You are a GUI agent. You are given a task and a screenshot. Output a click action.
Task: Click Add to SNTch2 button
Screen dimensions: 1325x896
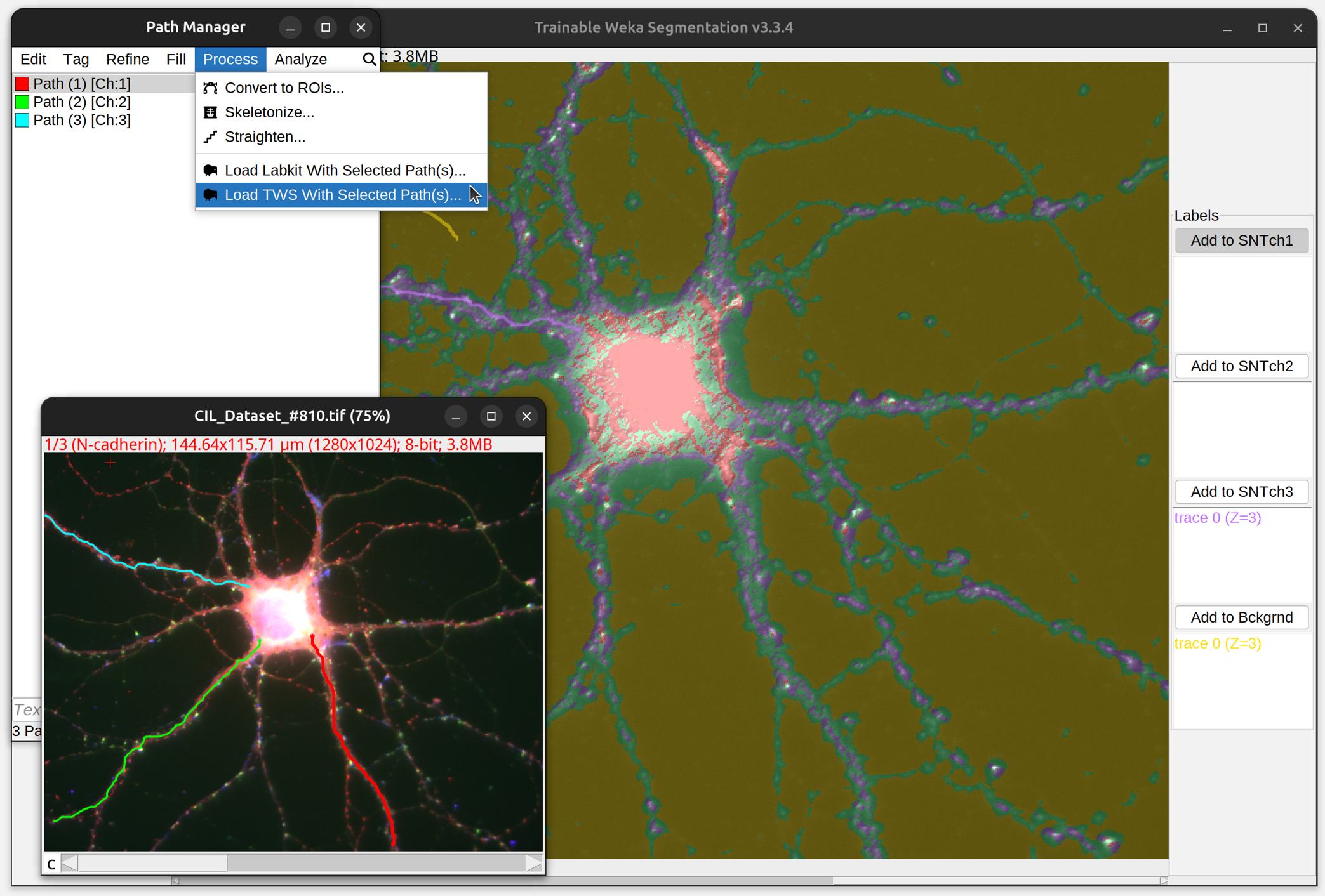point(1241,366)
